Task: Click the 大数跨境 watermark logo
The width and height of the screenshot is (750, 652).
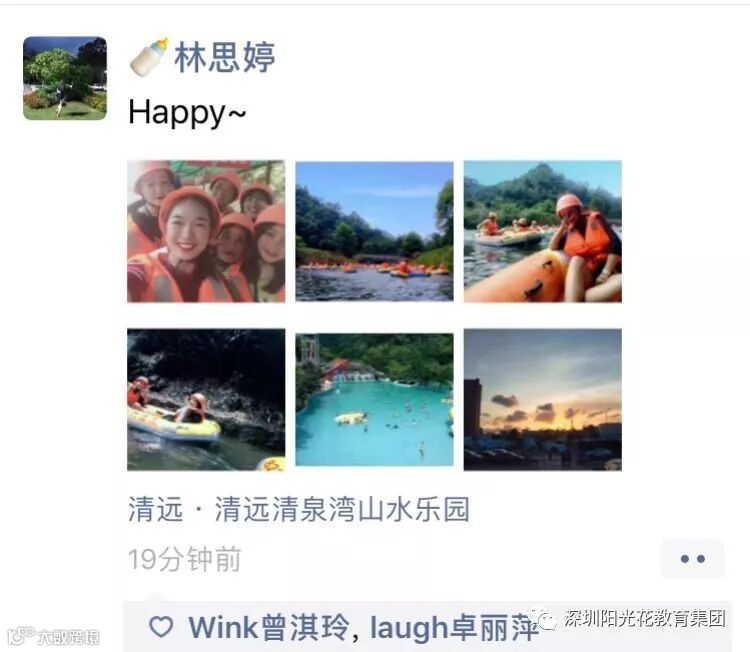Action: click(x=54, y=636)
